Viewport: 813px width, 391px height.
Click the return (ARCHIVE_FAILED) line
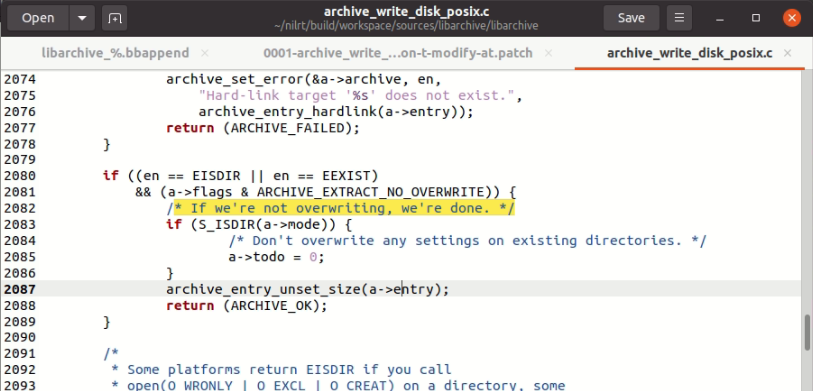262,128
